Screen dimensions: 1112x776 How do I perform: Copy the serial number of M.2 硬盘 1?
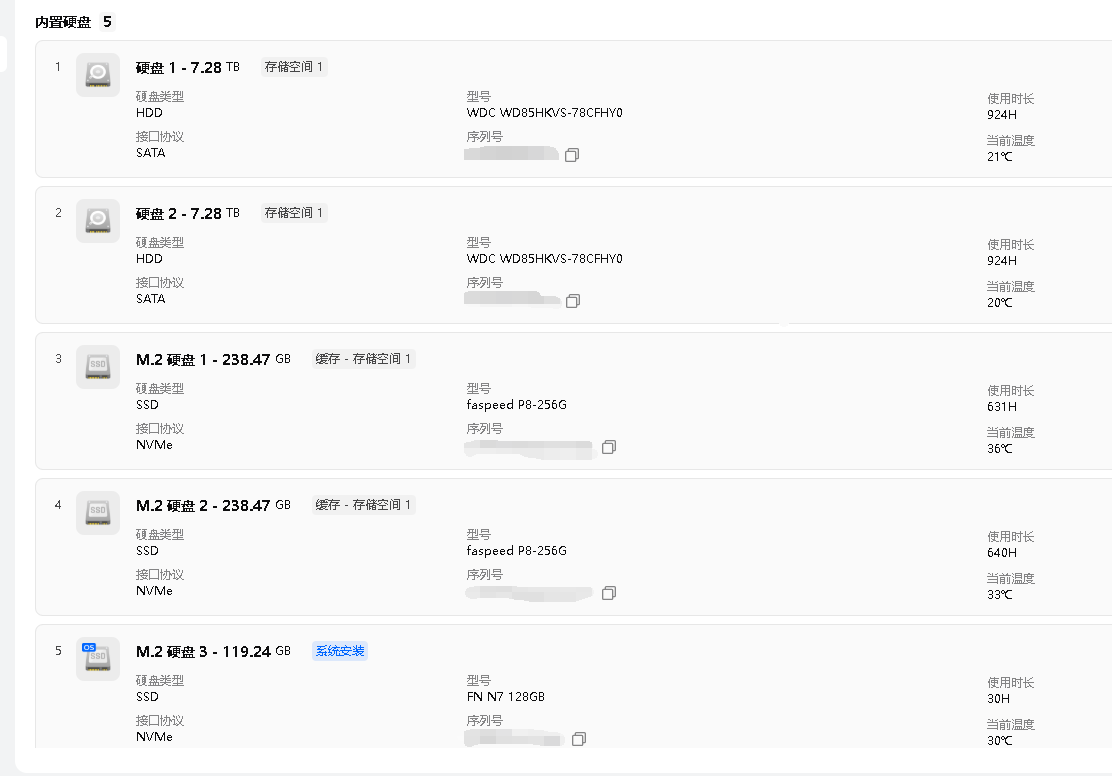click(609, 447)
